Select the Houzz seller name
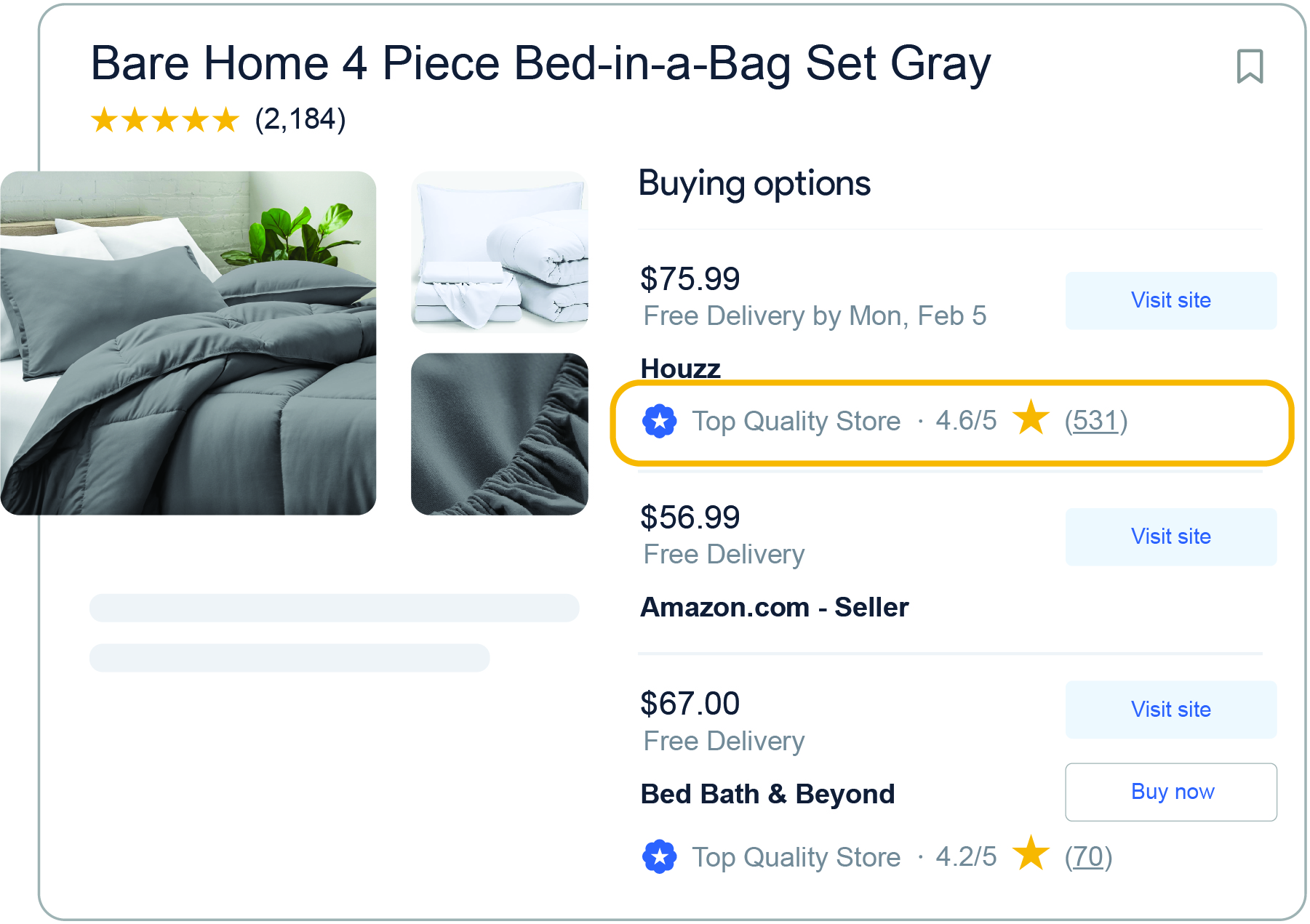 [x=679, y=368]
